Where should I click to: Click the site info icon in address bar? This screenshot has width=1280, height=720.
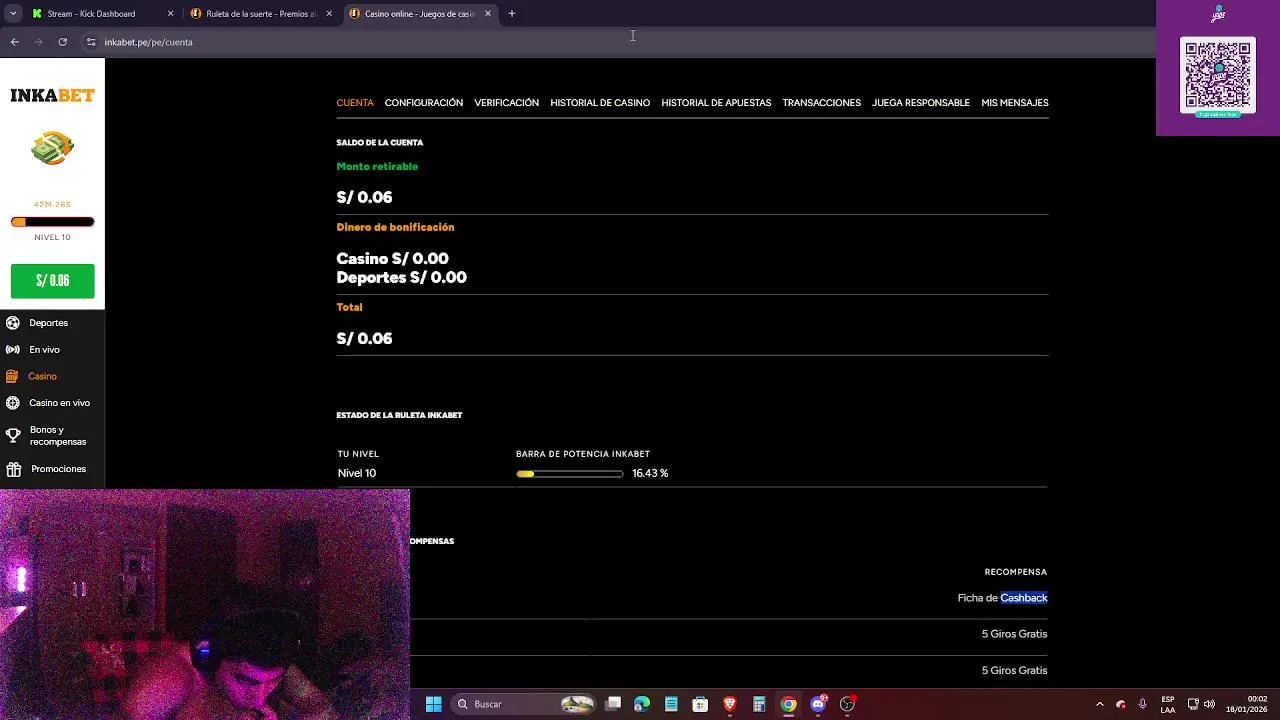click(91, 42)
